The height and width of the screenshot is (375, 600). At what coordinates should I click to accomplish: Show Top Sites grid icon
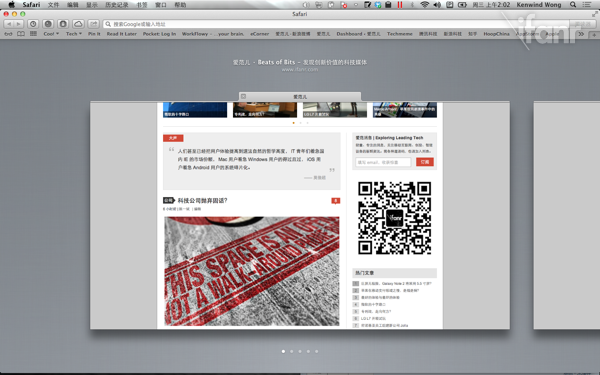[x=33, y=34]
